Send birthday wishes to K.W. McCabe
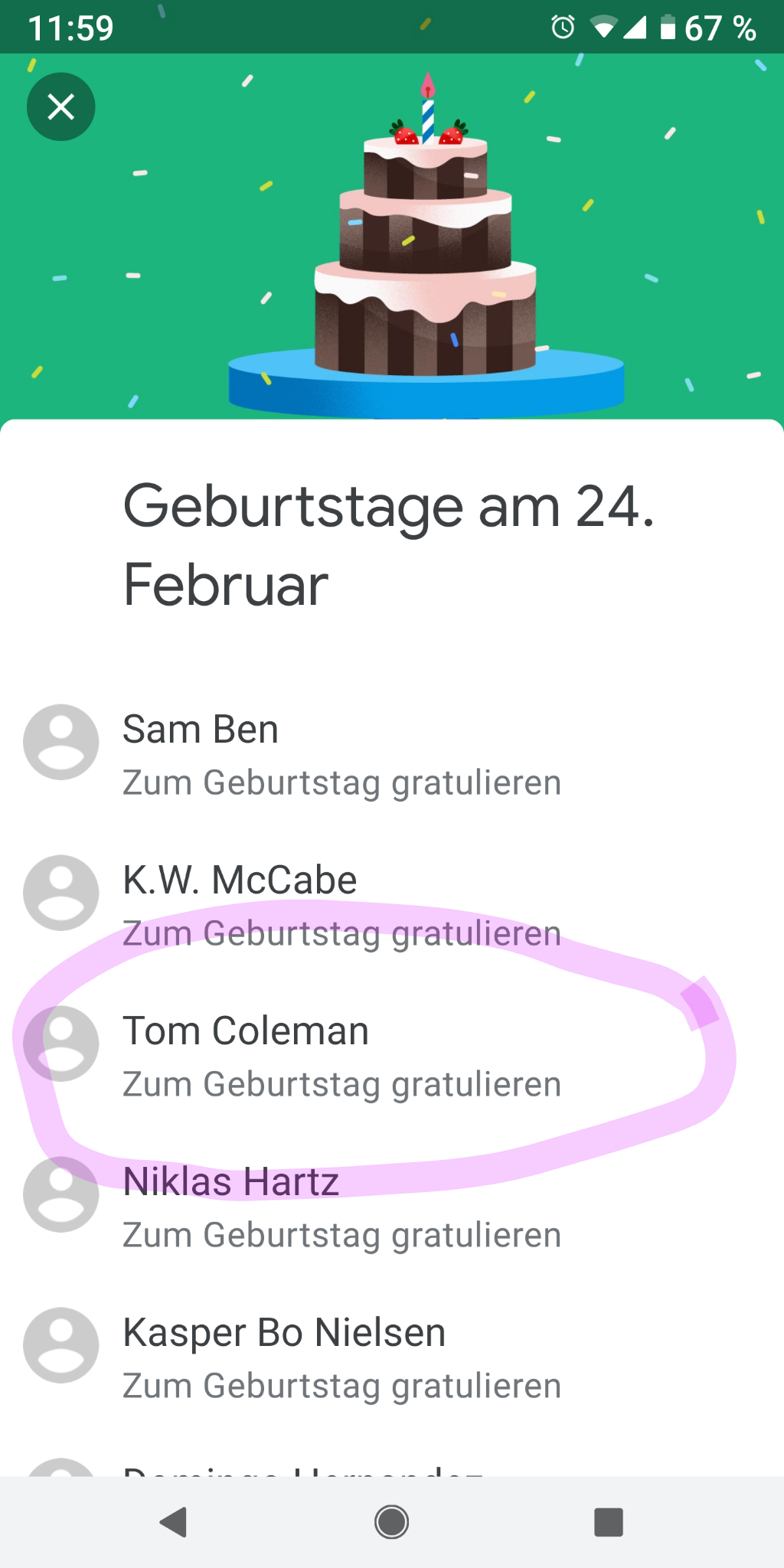 pyautogui.click(x=341, y=934)
